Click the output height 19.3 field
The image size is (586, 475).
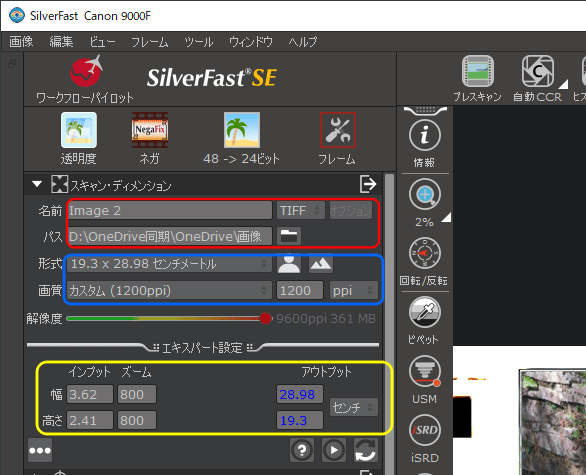click(x=300, y=420)
